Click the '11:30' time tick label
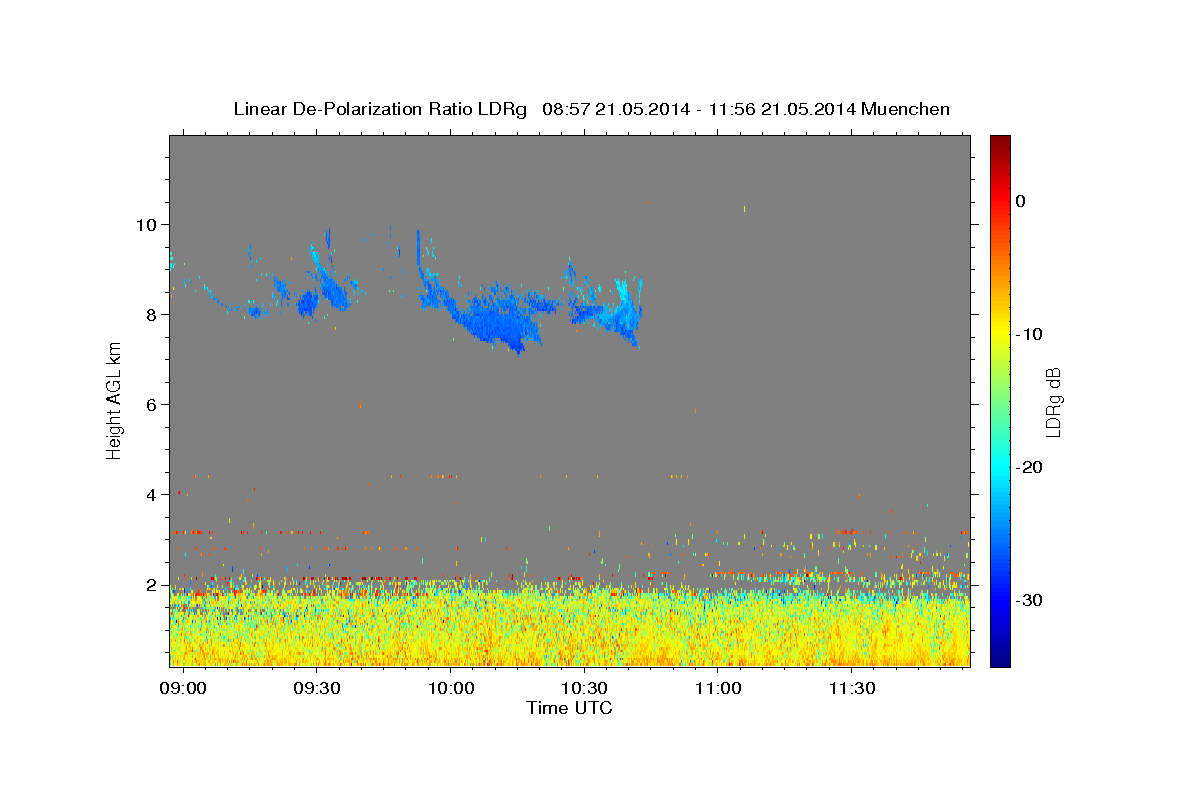Screen dimensions: 1200x800 [852, 690]
